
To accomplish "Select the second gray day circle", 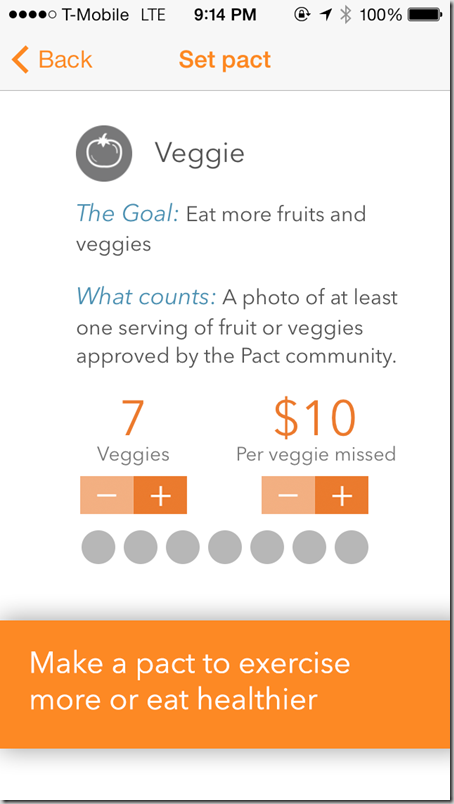I will pyautogui.click(x=141, y=547).
